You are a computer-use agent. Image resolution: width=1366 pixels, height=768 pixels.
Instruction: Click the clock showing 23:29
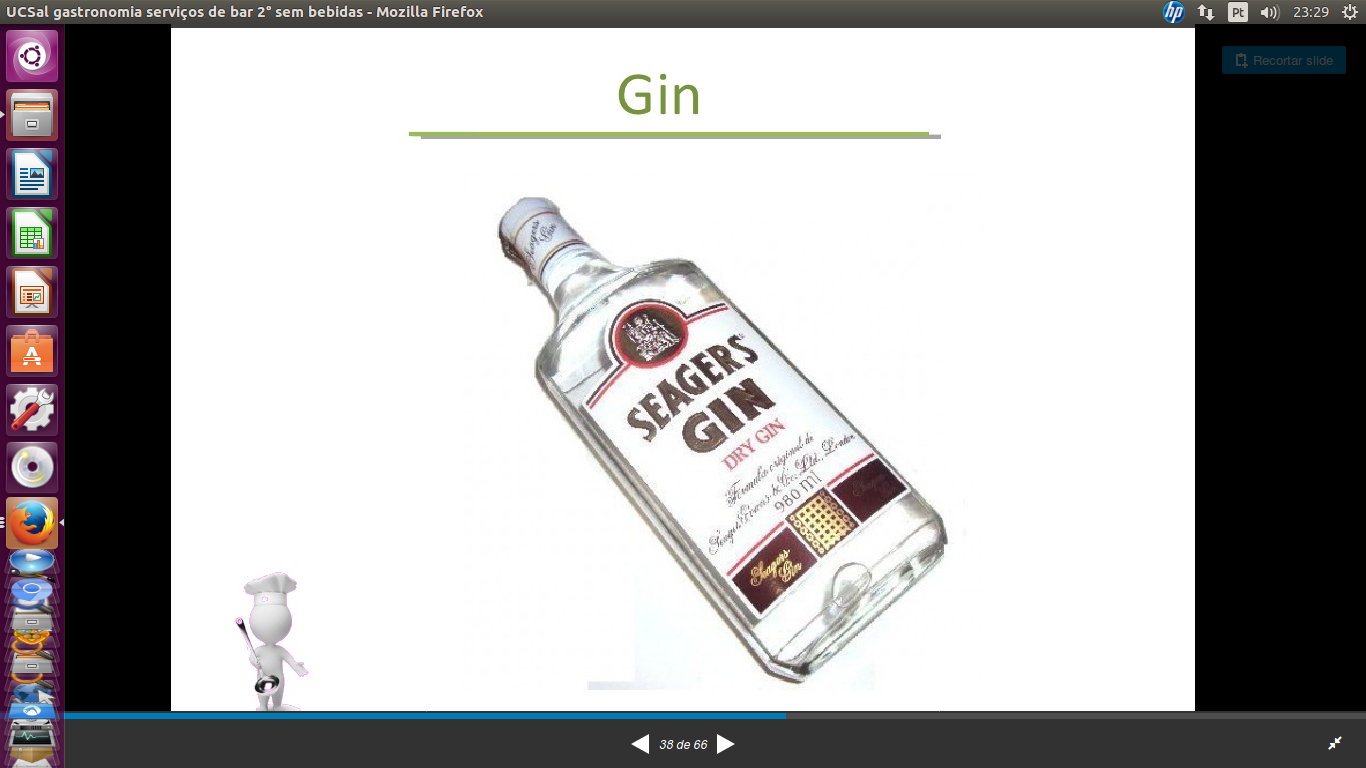[x=1310, y=12]
